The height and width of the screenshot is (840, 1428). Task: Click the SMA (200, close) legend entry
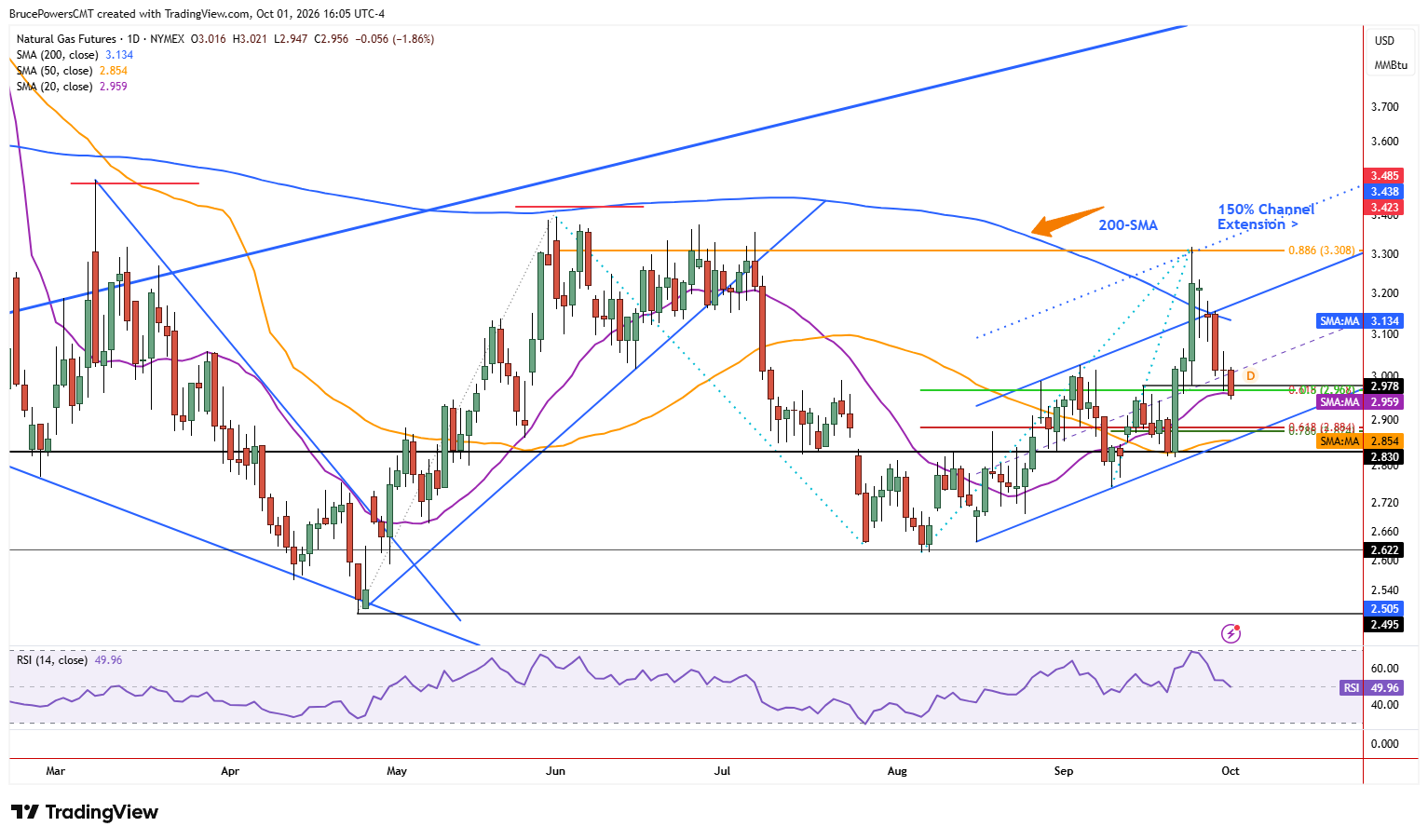click(x=75, y=55)
